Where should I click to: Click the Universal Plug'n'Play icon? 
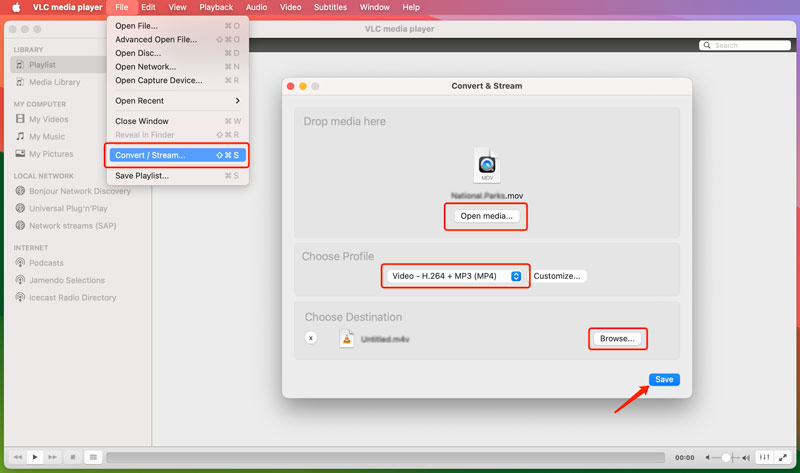tap(20, 208)
